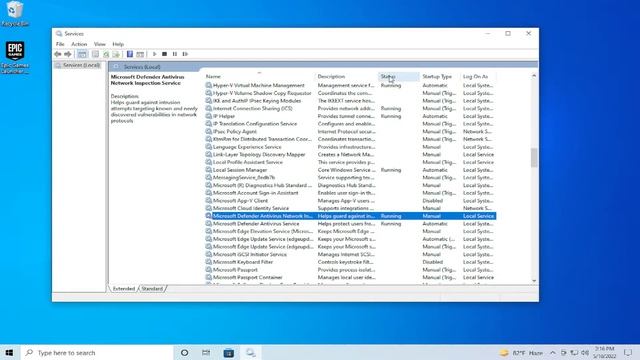Image resolution: width=640 pixels, height=360 pixels.
Task: Select Microsoft iSCSI Initiator Service row
Action: tap(350, 254)
